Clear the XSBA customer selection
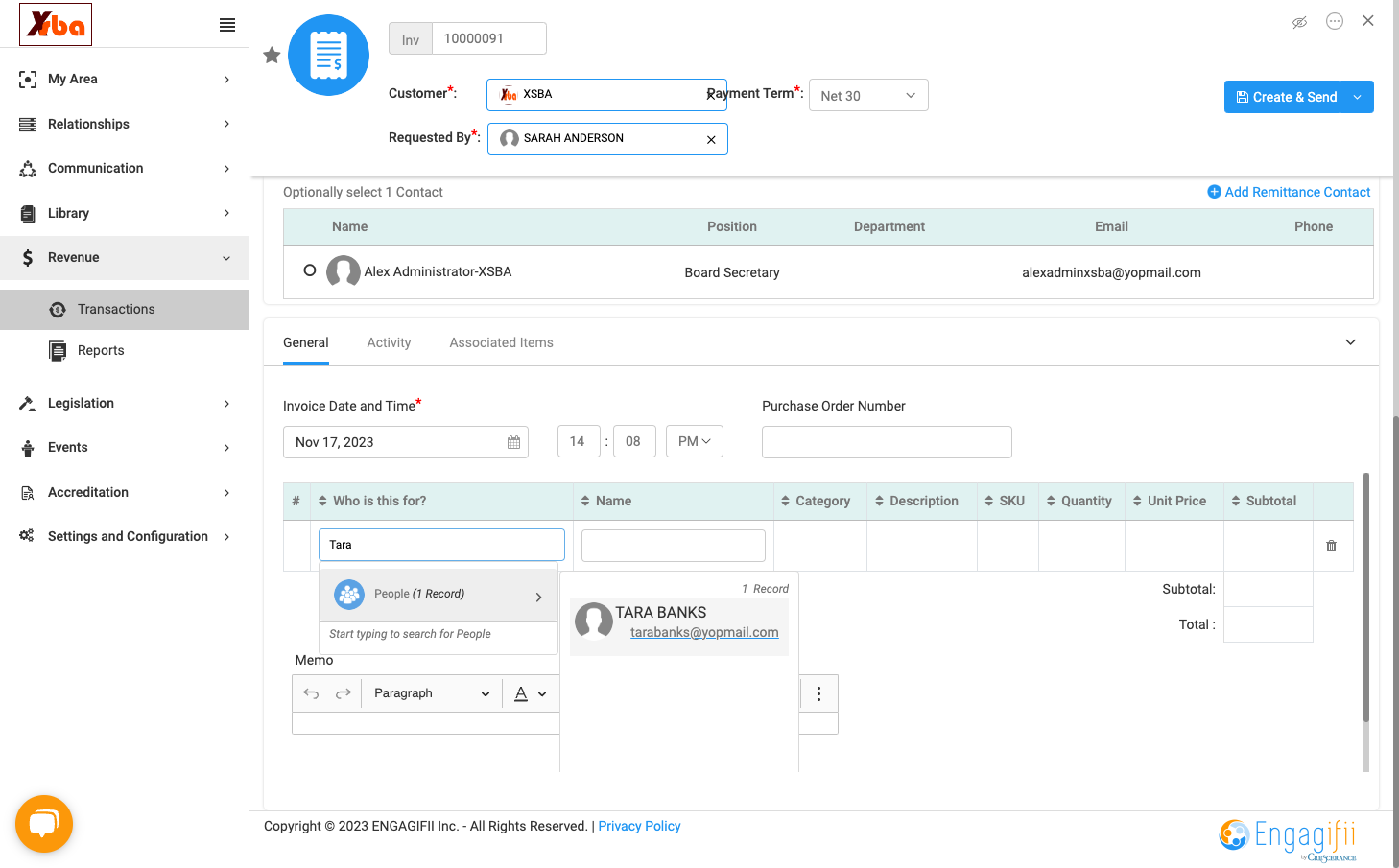Screen dimensions: 1399x868 711,95
